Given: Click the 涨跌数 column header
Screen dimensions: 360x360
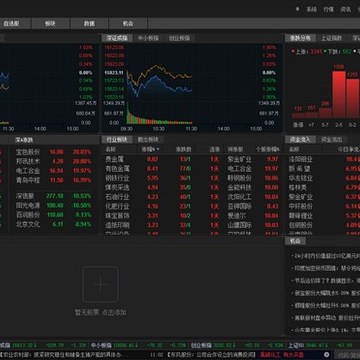Looking at the screenshot, I should tap(183, 149).
